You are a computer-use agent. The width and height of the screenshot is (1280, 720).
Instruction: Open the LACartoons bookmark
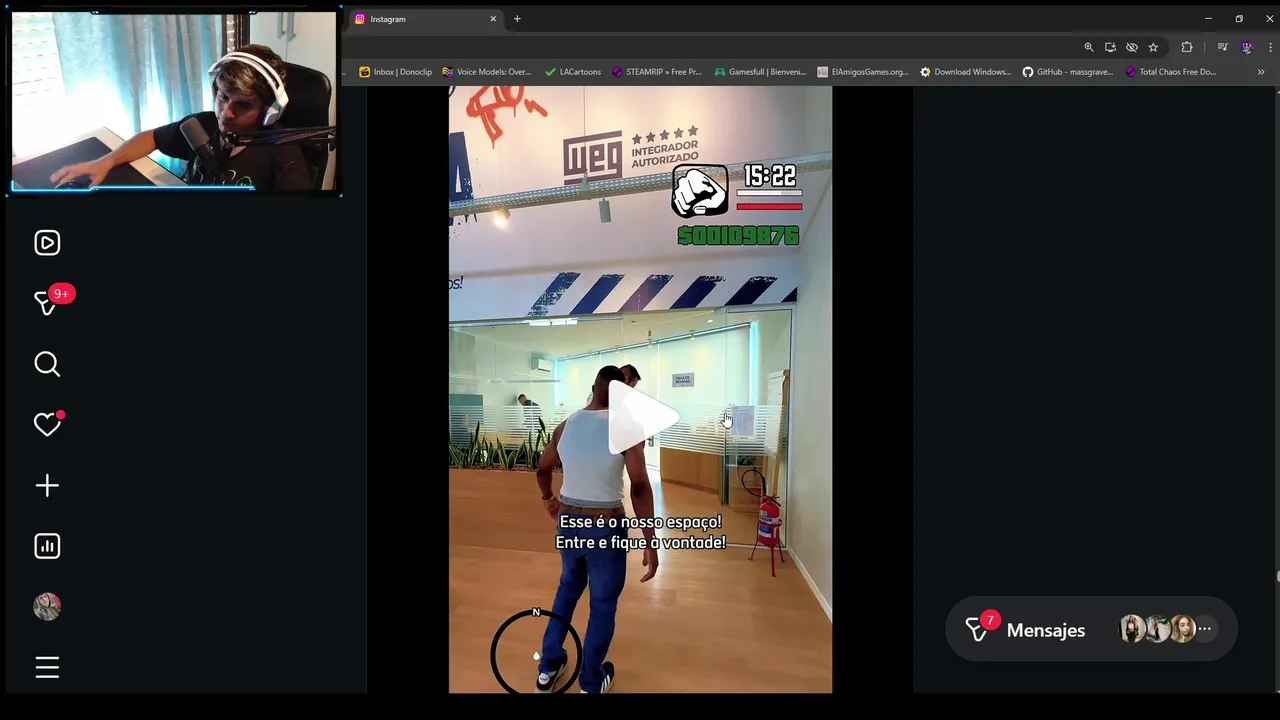pyautogui.click(x=573, y=72)
